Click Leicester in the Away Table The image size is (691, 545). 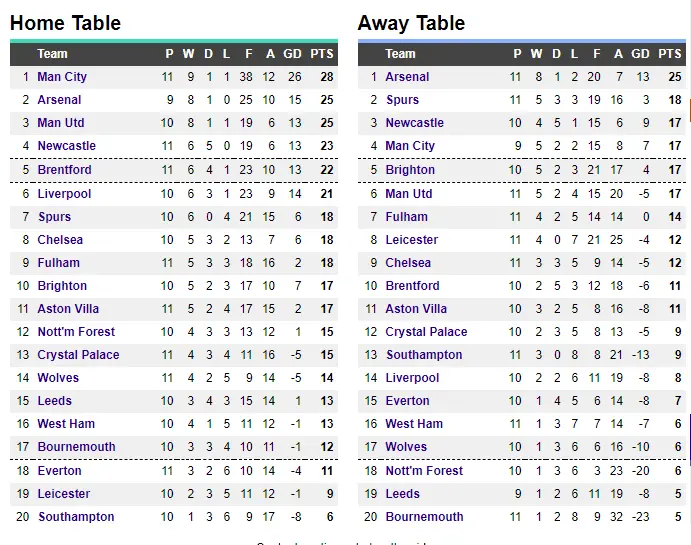(x=412, y=240)
